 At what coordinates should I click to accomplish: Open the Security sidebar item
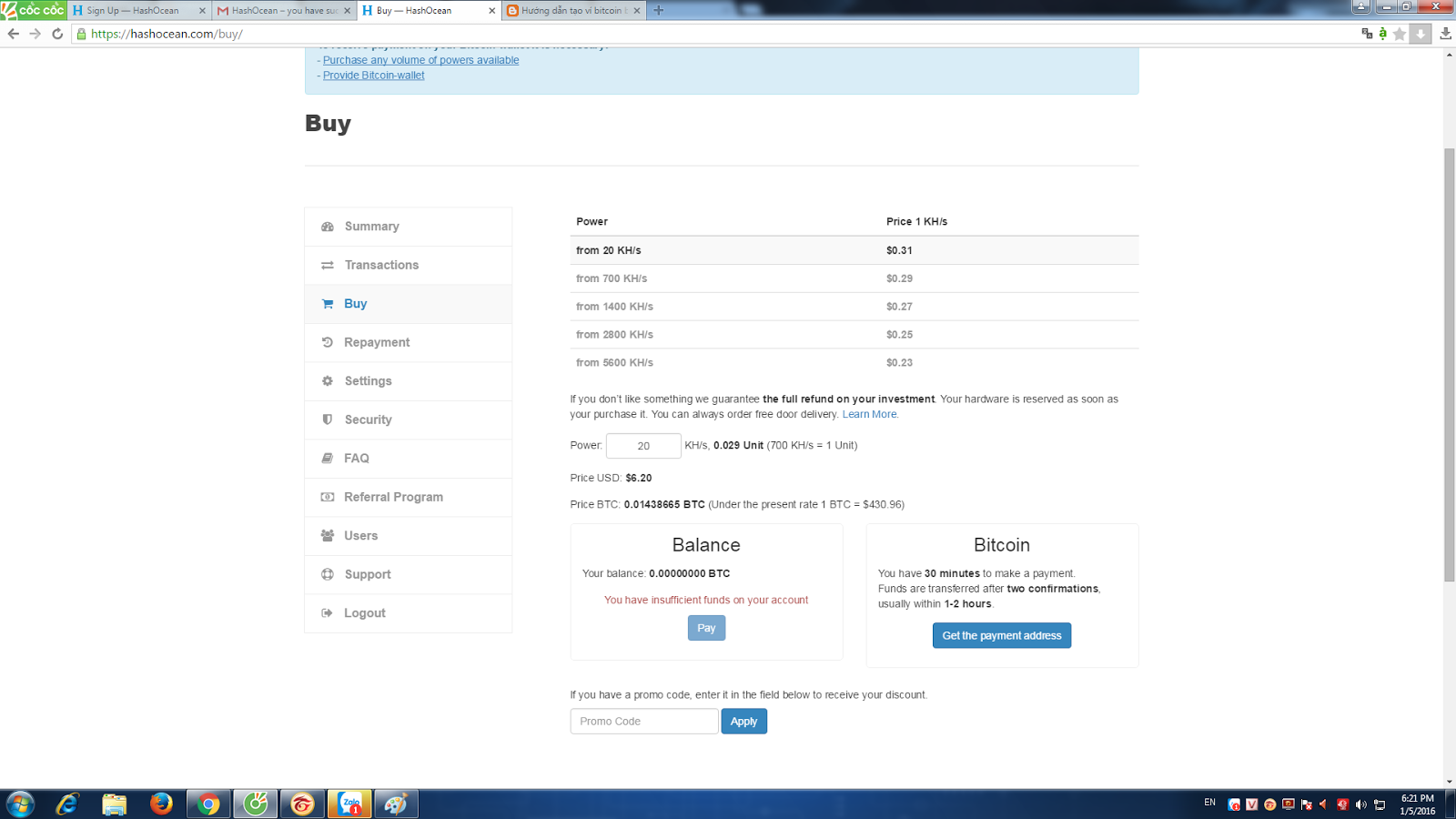(x=409, y=420)
